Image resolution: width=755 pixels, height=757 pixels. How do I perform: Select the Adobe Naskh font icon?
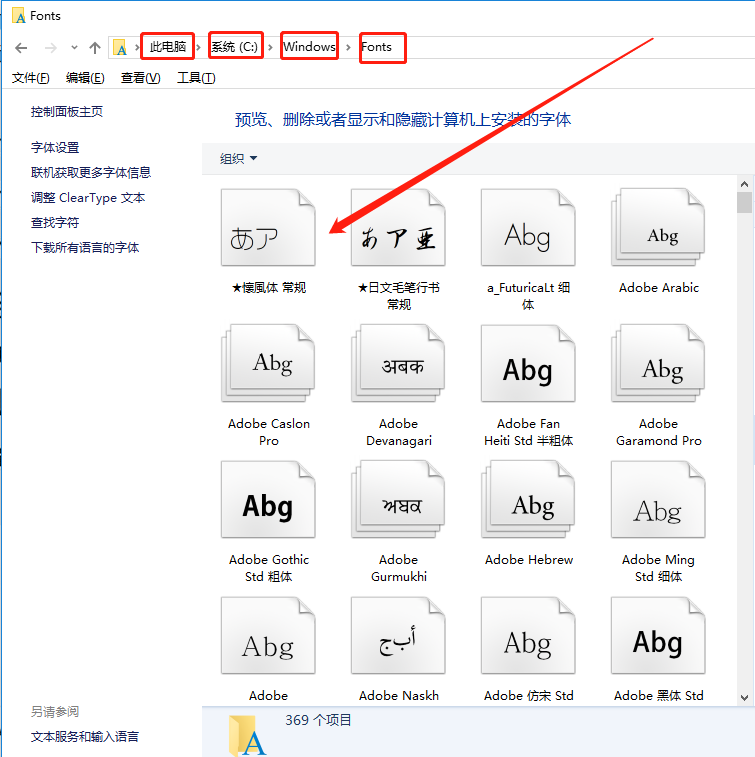398,635
